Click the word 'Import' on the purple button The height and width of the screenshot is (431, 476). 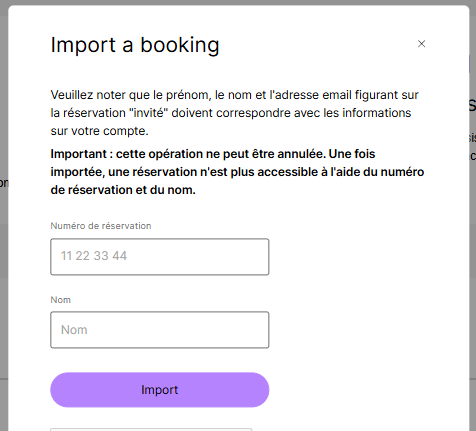point(160,390)
